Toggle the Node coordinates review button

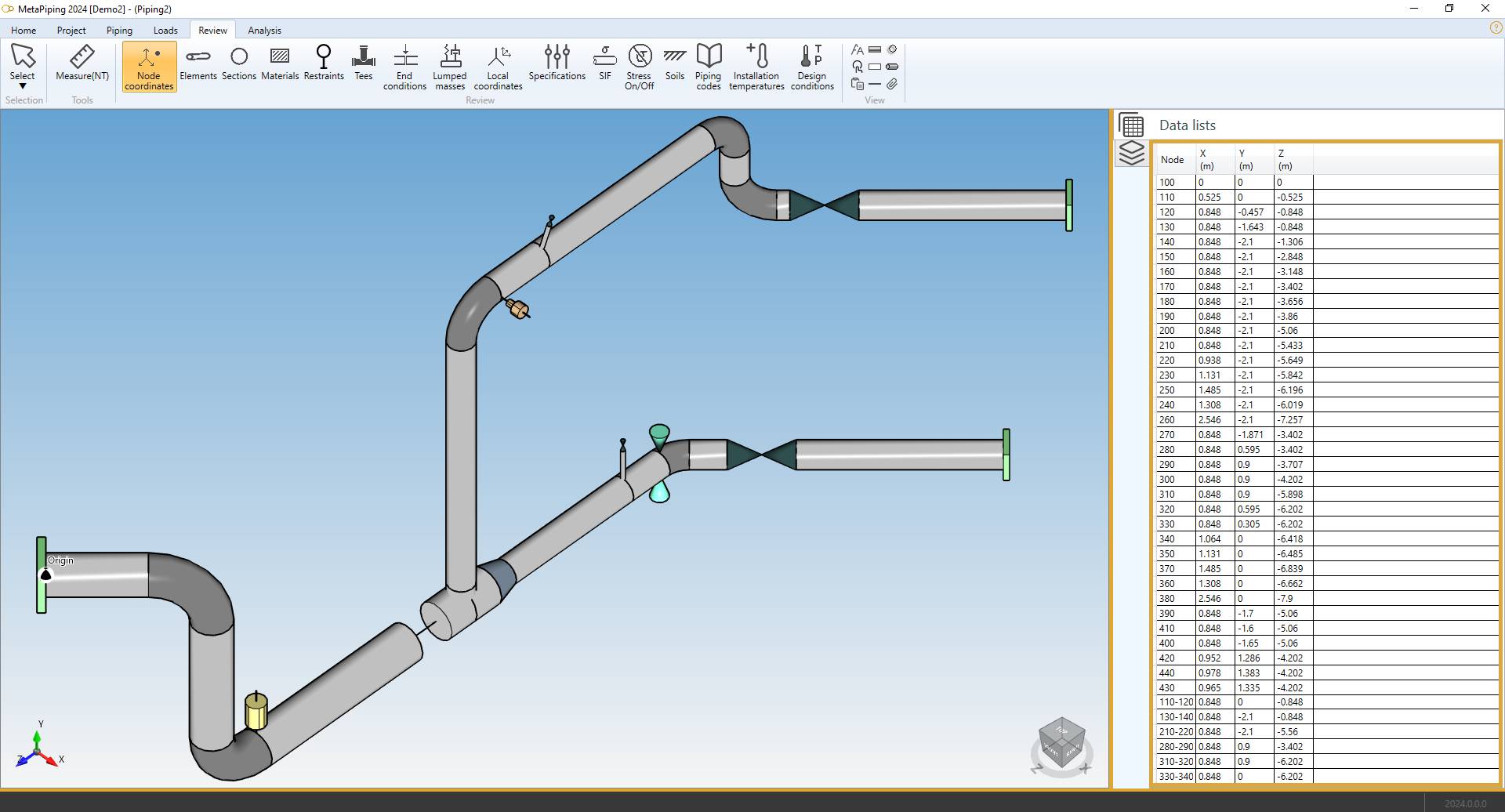pyautogui.click(x=149, y=67)
